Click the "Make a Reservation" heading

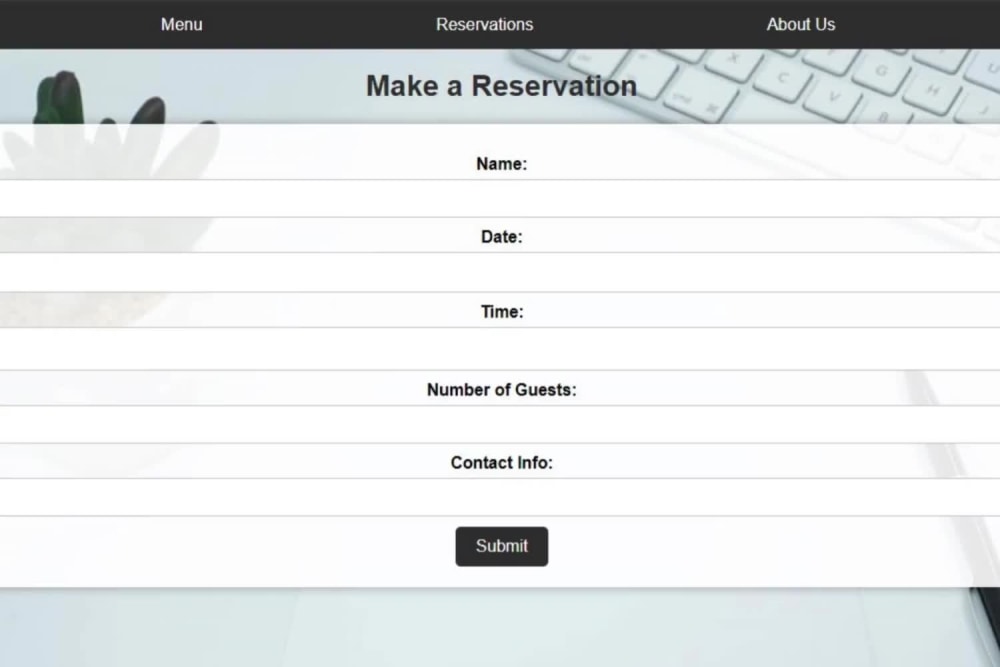(x=502, y=86)
